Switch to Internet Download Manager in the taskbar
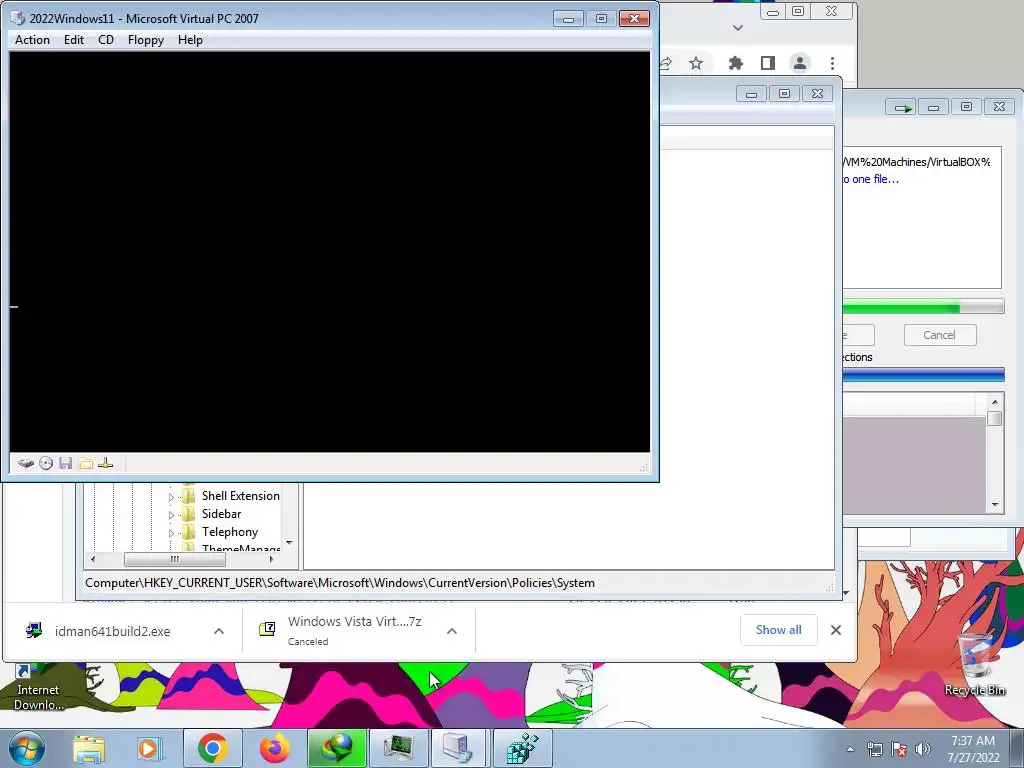 click(336, 748)
